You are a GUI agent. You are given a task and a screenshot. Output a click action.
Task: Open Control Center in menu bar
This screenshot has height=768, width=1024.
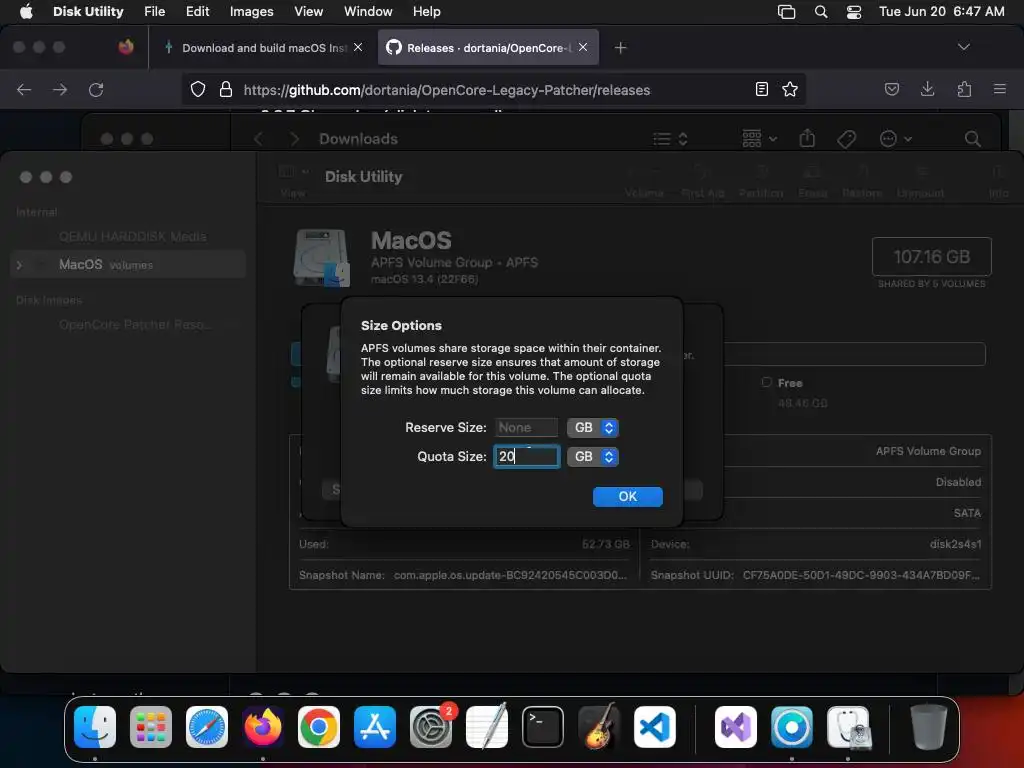pos(854,12)
